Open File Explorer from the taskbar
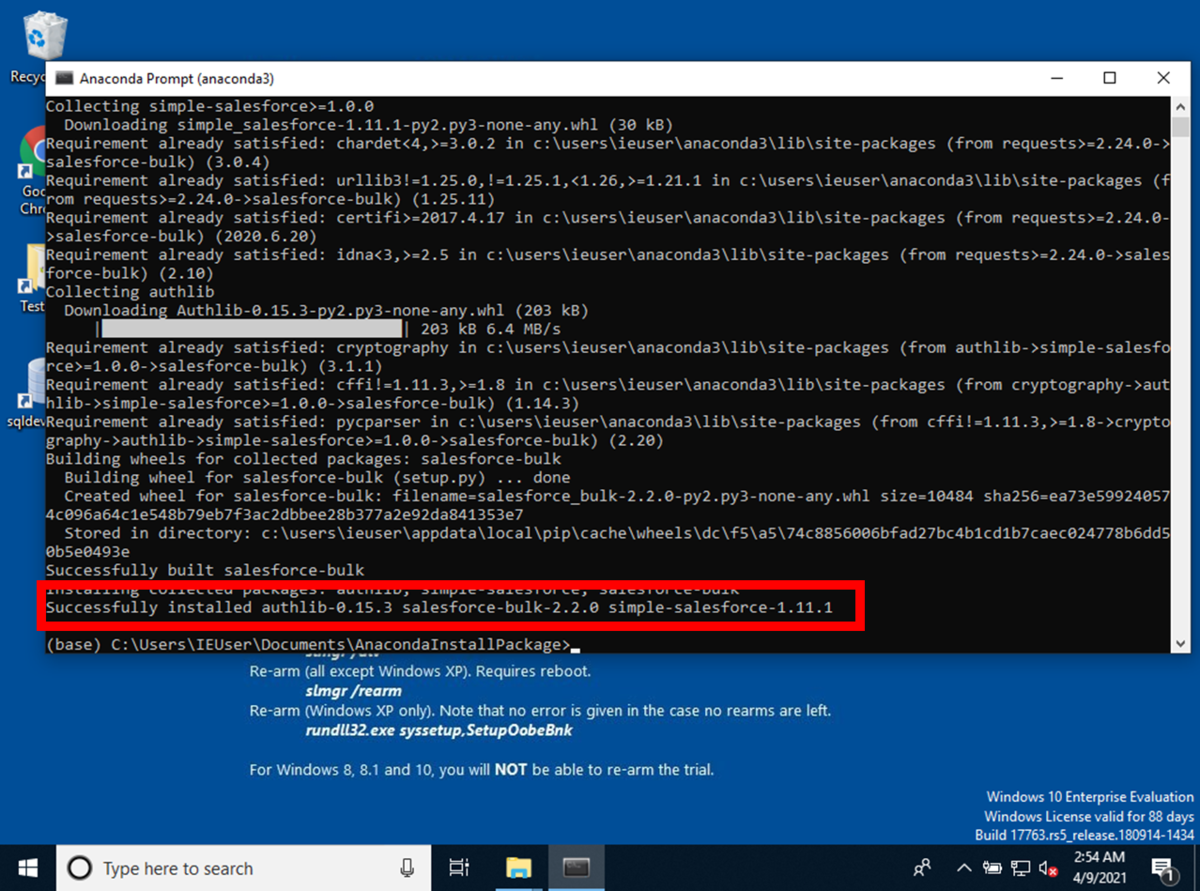Image resolution: width=1200 pixels, height=891 pixels. [x=518, y=868]
